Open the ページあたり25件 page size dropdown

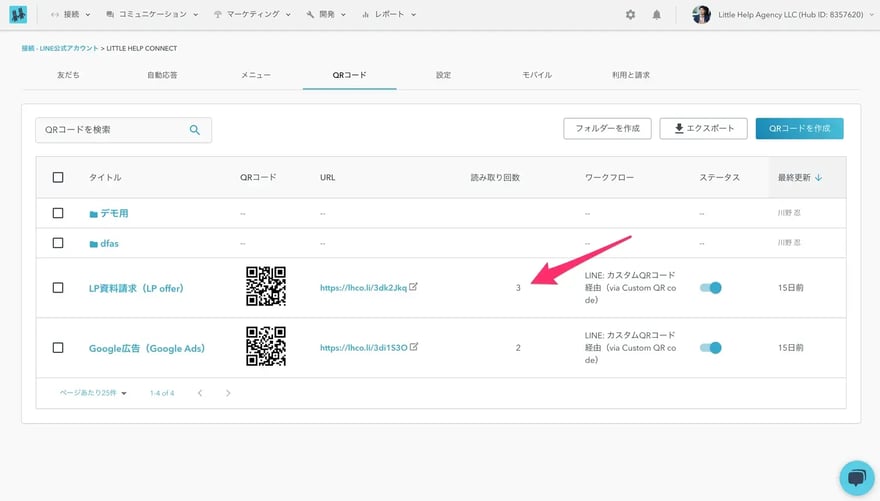[93, 393]
